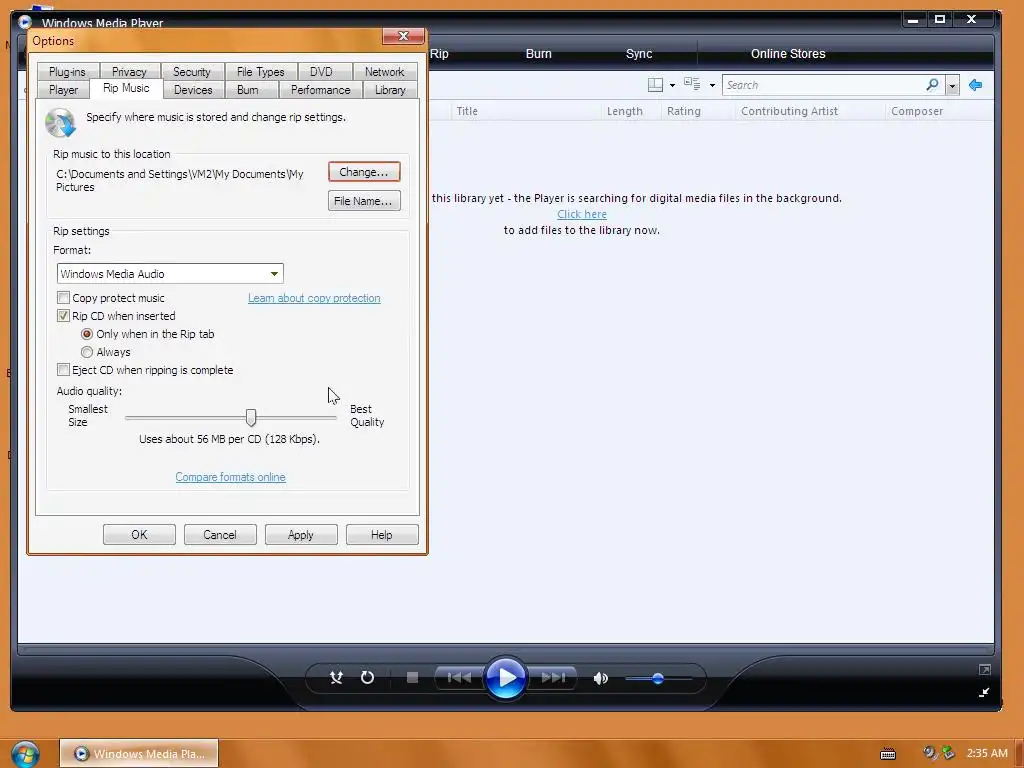Sort by the Title column header

467,111
